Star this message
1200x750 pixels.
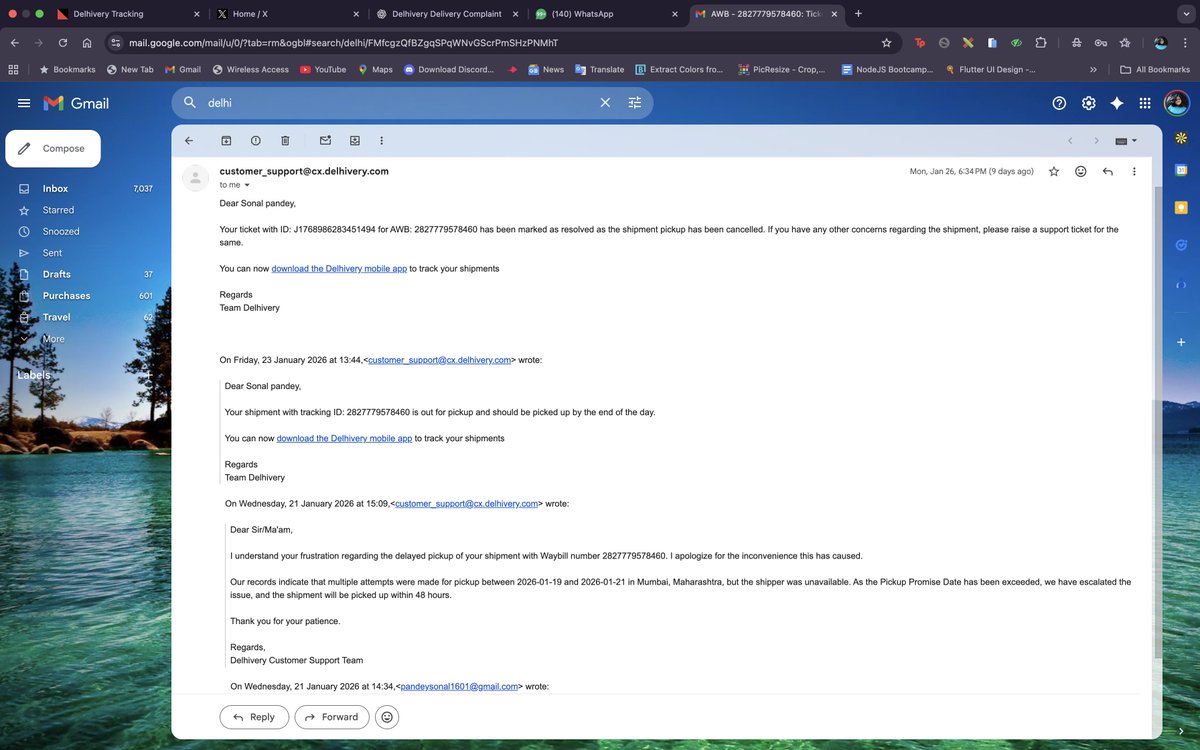1054,171
